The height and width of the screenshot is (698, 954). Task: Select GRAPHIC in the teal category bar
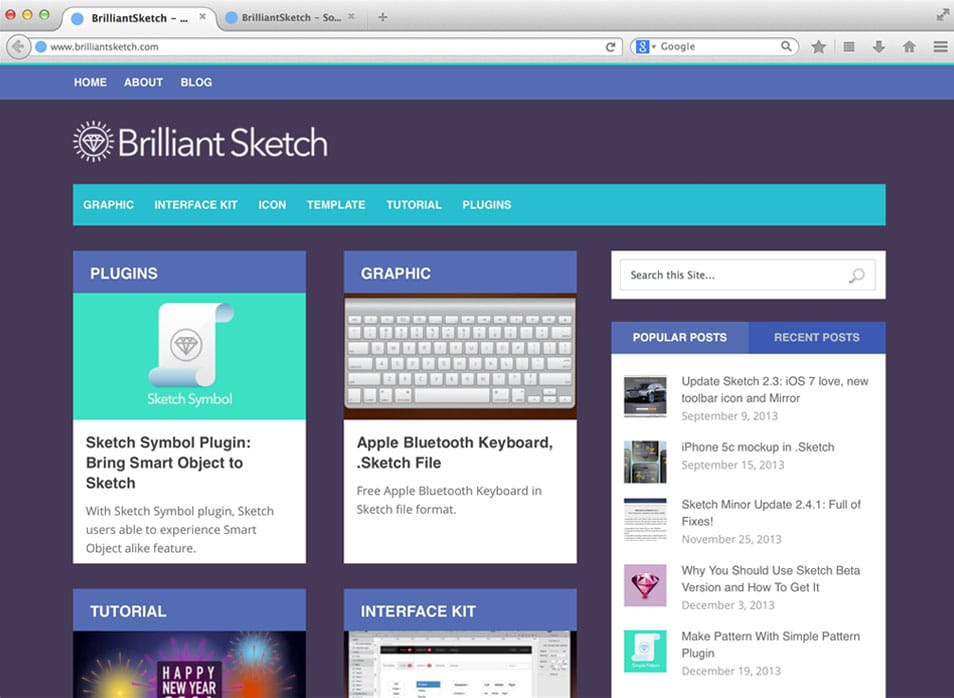pyautogui.click(x=108, y=205)
